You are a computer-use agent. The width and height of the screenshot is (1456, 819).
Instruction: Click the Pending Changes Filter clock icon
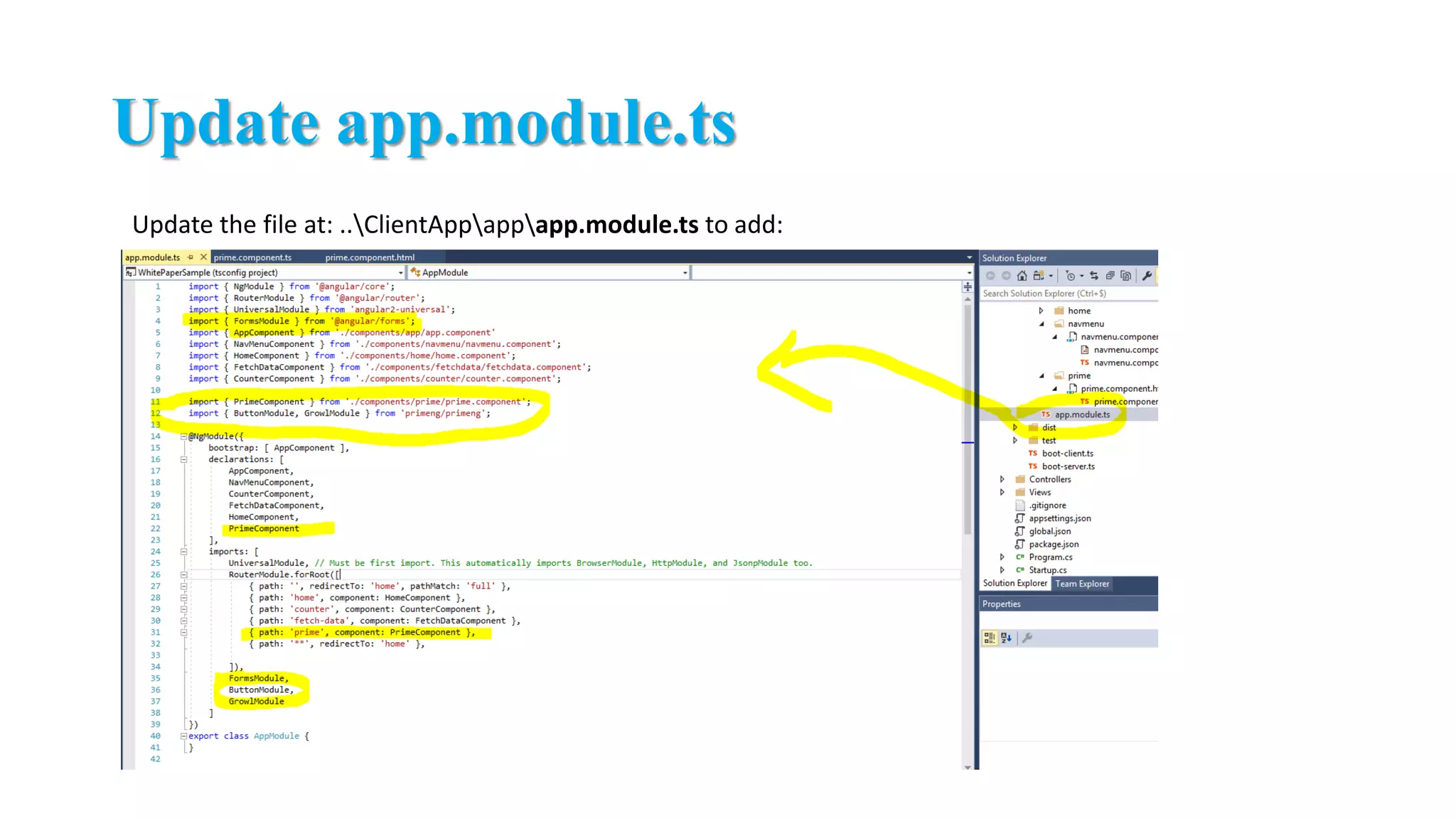click(1070, 276)
